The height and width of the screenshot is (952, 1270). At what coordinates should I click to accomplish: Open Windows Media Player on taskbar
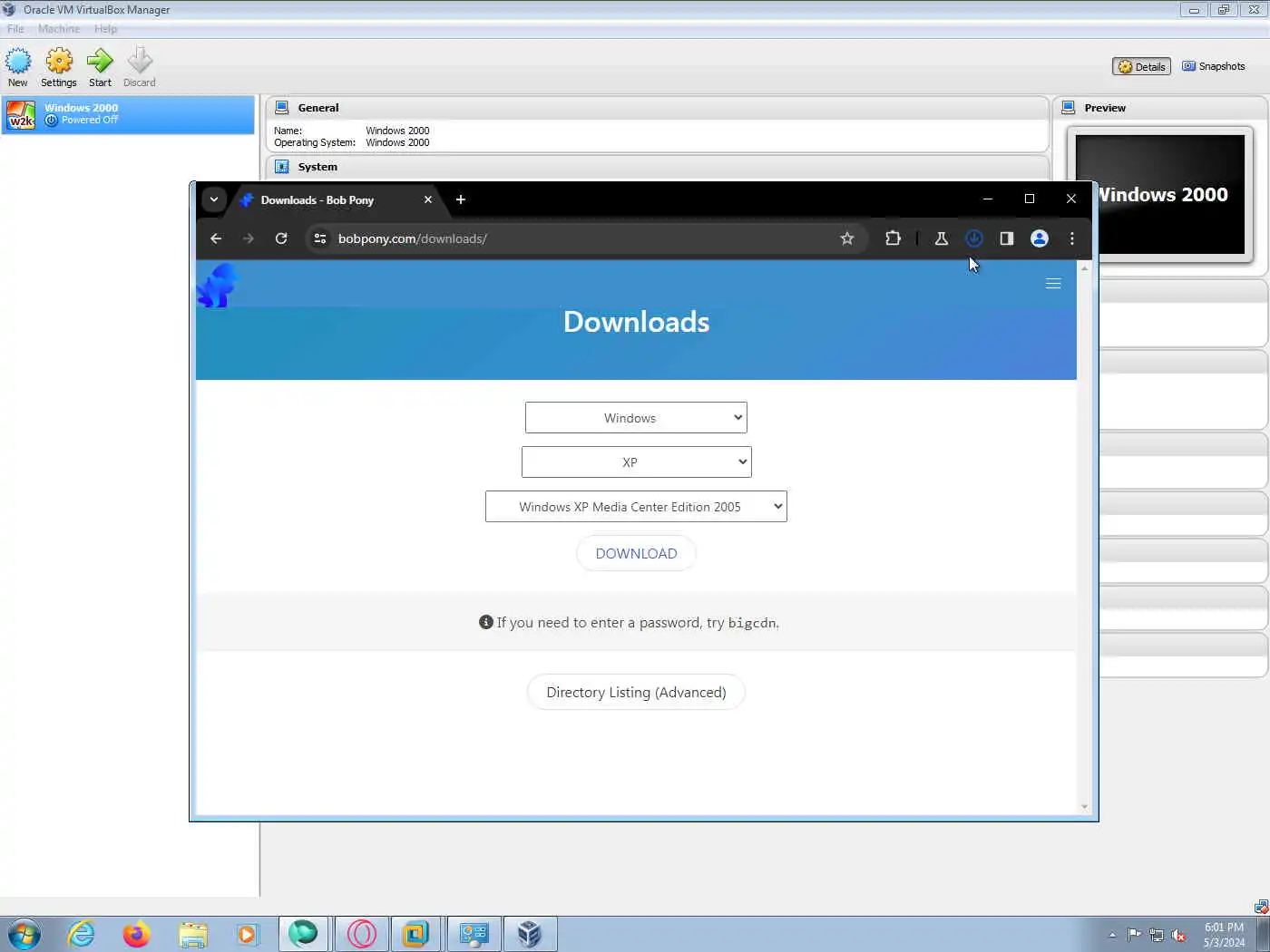click(248, 934)
